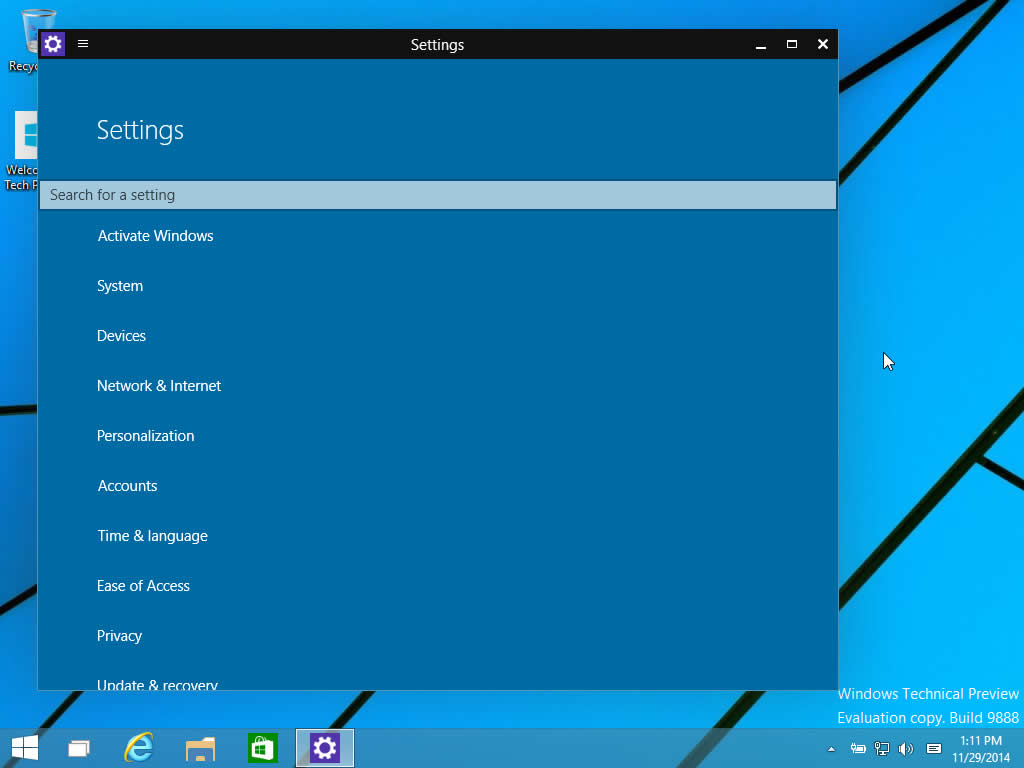Open File Explorer from the taskbar

point(200,749)
